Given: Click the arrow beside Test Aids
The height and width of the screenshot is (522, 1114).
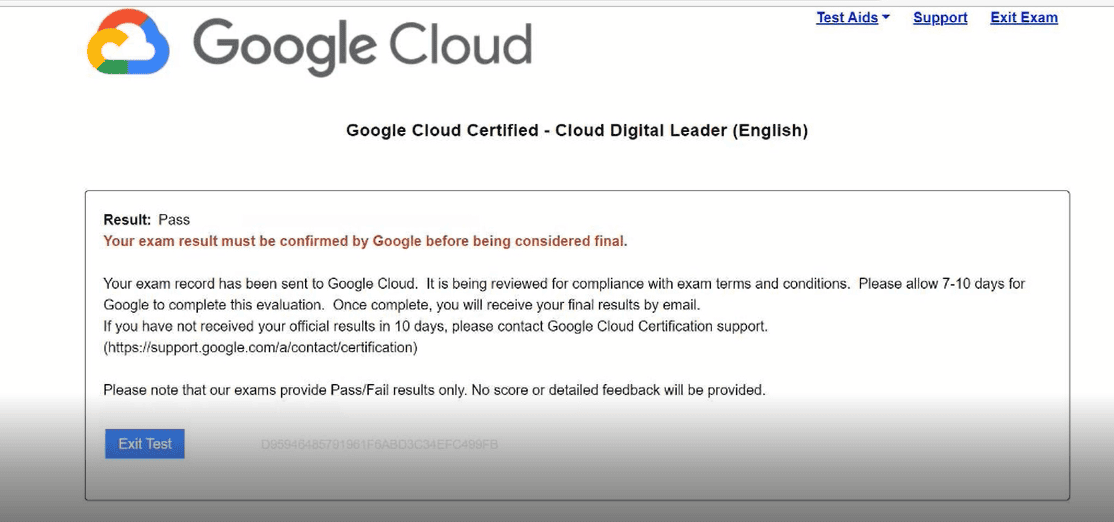Looking at the screenshot, I should pos(886,18).
